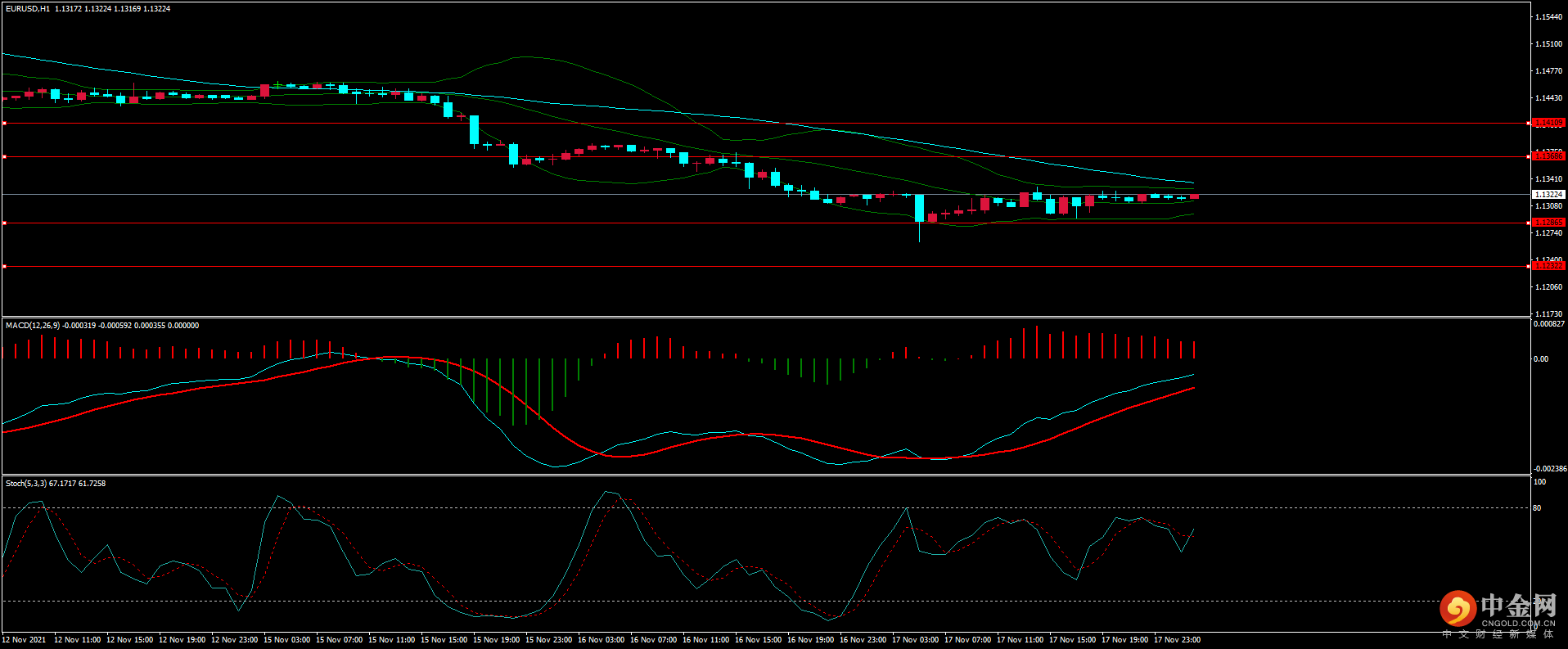This screenshot has width=1568, height=649.
Task: Click the 1.15100 price scale label
Action: click(1549, 44)
